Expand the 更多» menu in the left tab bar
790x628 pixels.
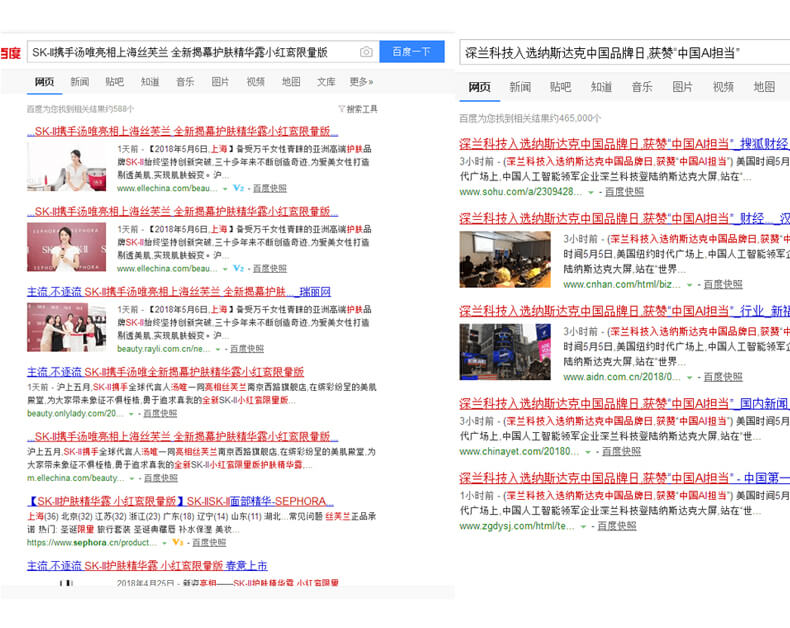coord(361,82)
